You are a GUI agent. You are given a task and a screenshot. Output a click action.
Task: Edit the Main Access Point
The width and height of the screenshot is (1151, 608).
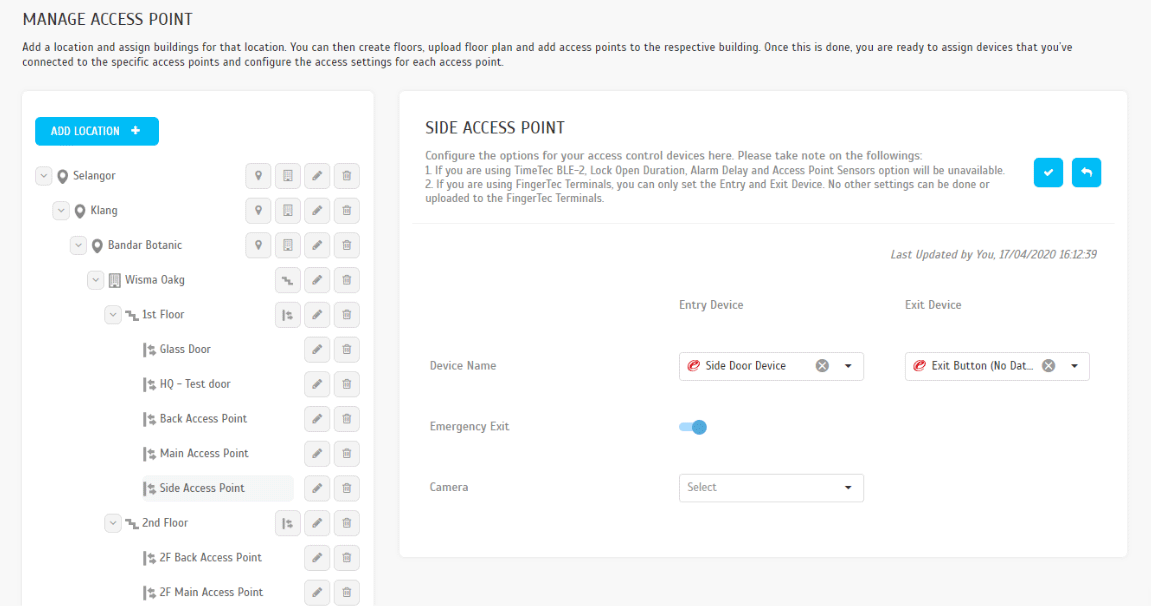tap(317, 454)
